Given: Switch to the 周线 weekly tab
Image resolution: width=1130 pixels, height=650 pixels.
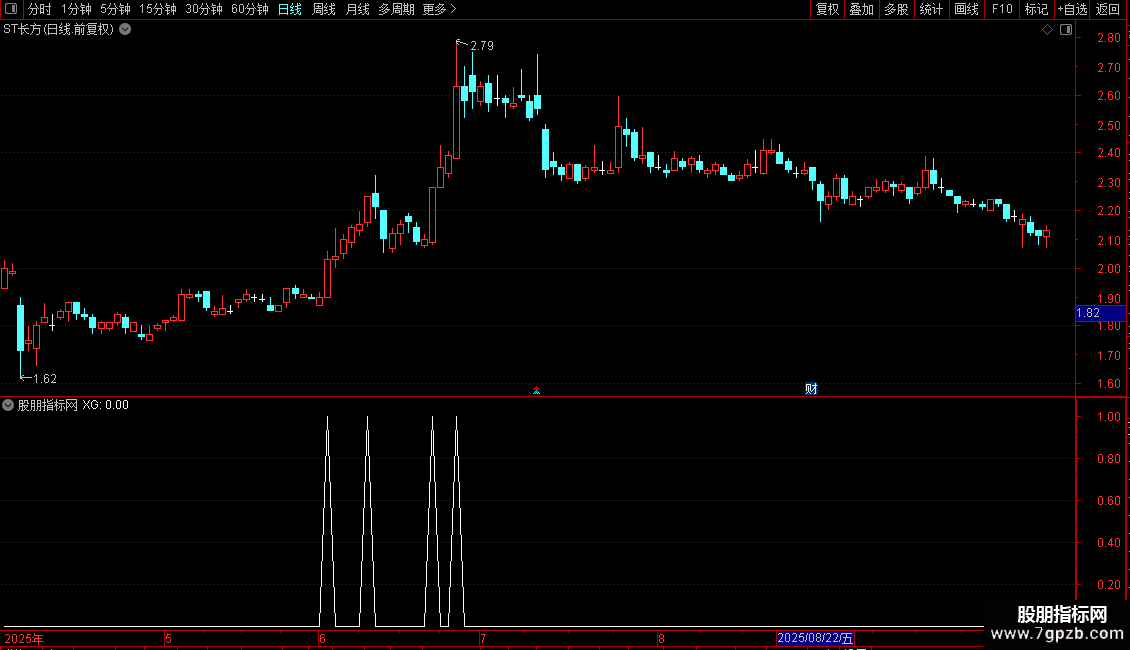Looking at the screenshot, I should (x=324, y=9).
